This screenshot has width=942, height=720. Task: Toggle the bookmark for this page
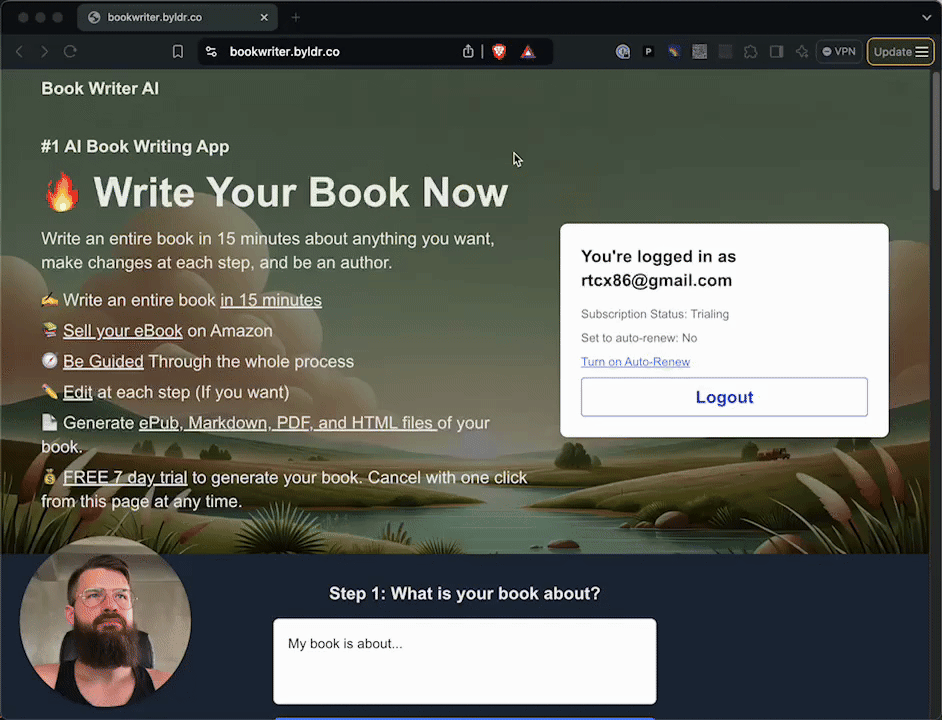tap(177, 51)
